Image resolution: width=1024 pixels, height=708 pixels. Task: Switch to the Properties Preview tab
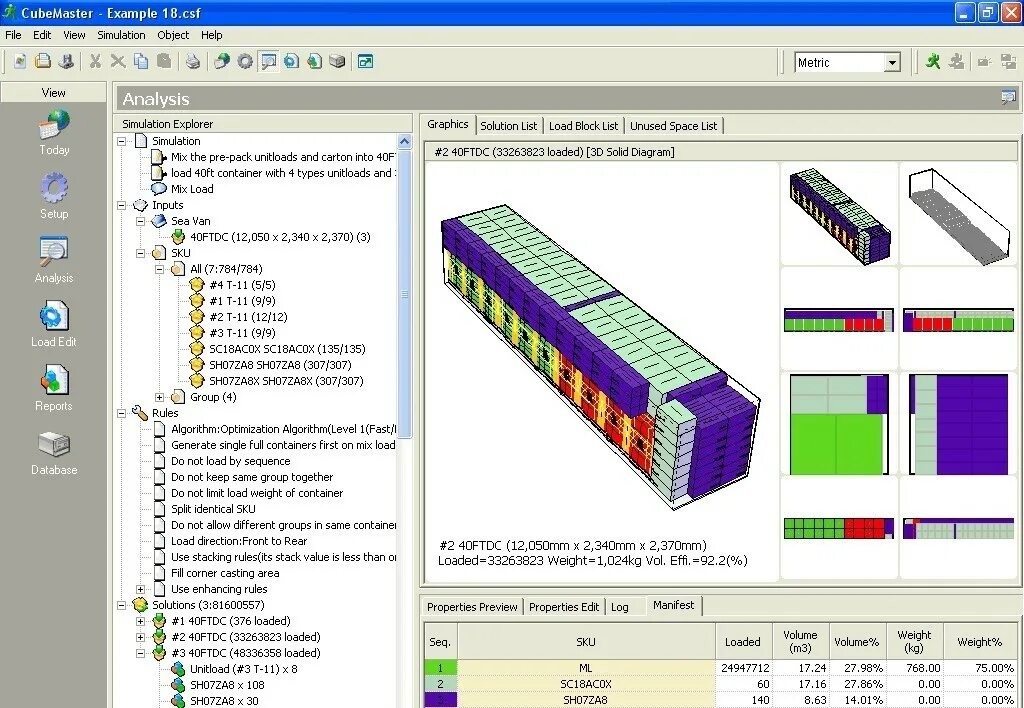pyautogui.click(x=472, y=607)
